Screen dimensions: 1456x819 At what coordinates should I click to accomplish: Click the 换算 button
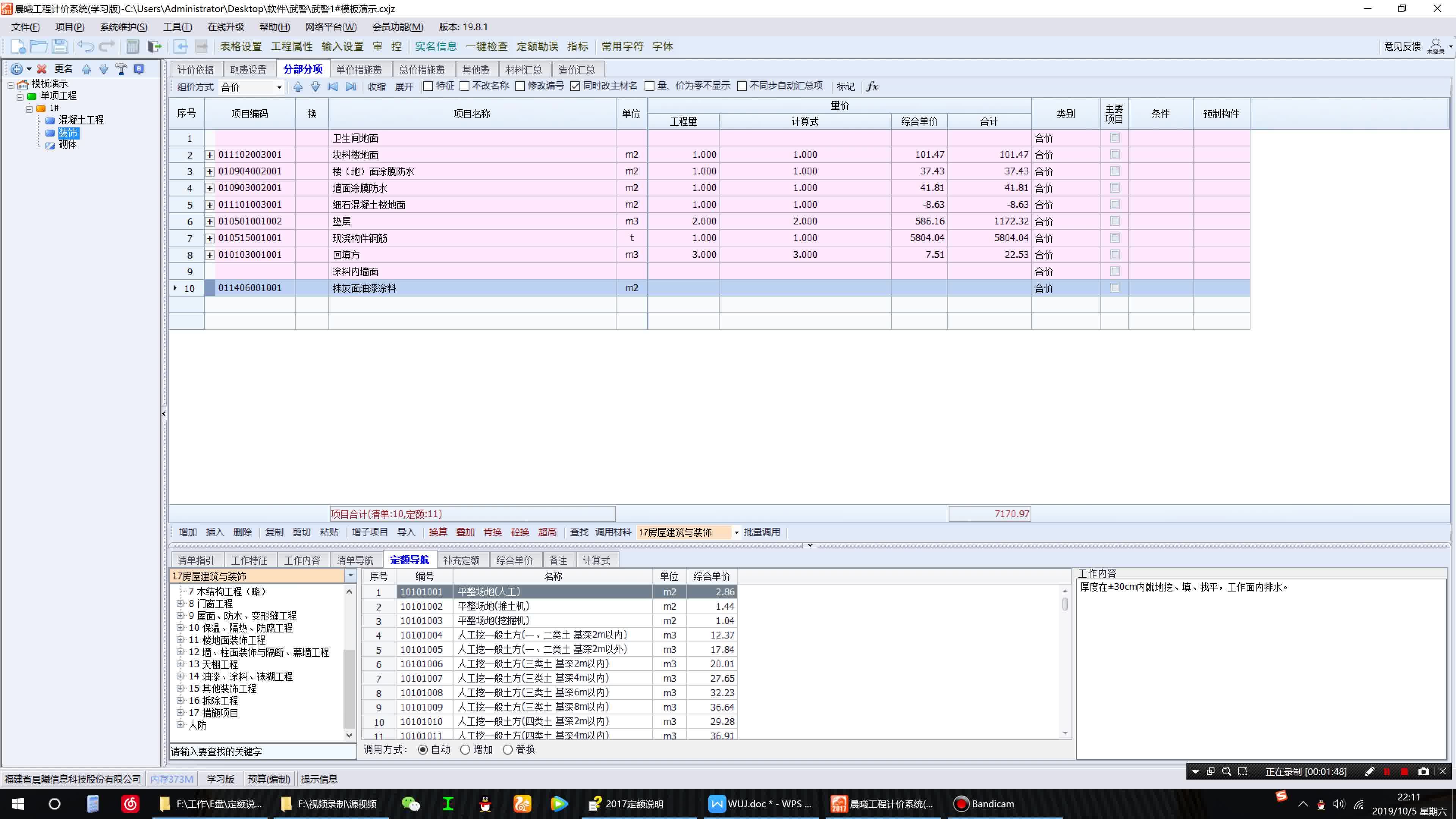438,532
